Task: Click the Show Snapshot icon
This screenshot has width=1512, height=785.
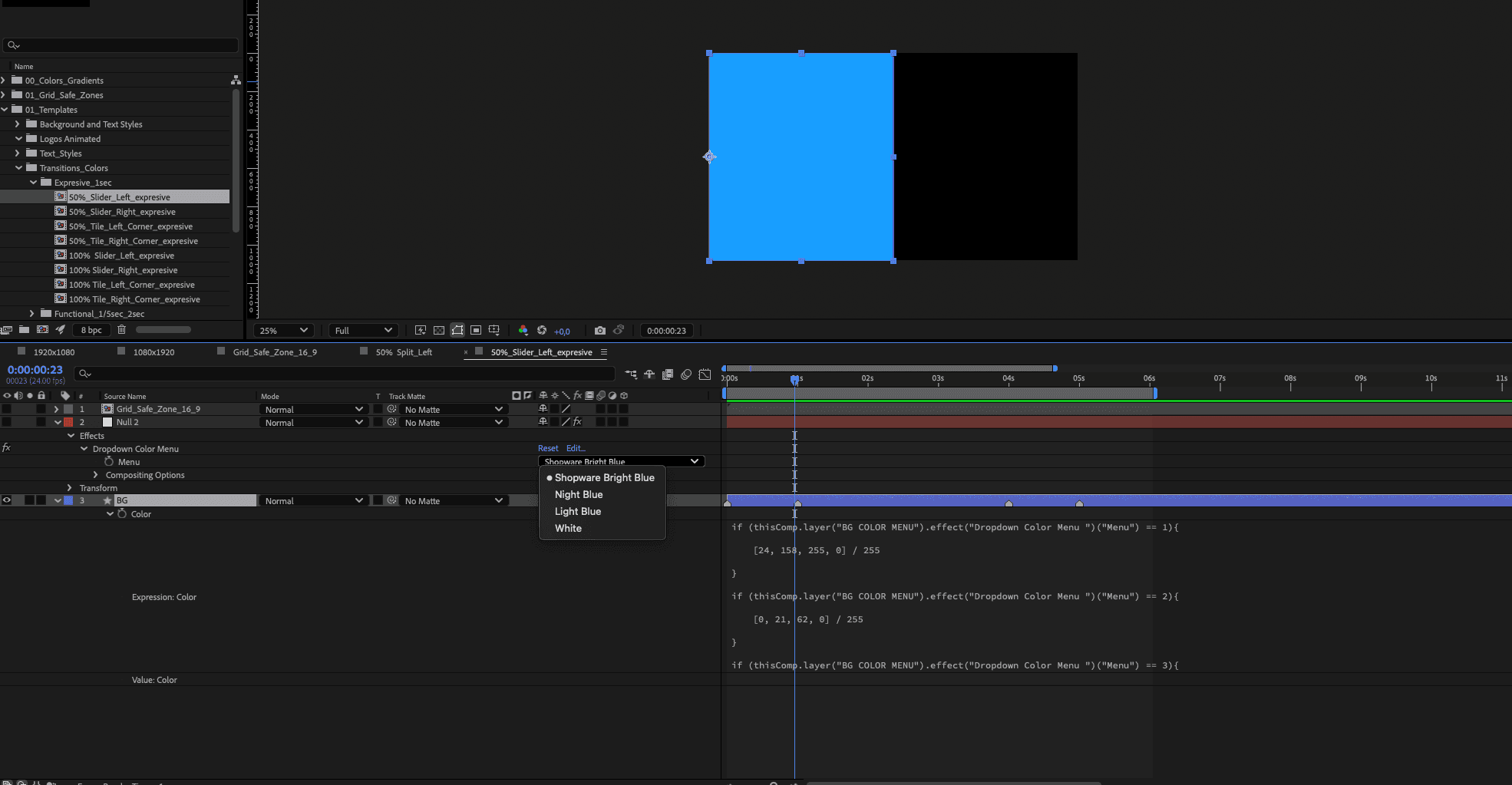Action: pyautogui.click(x=619, y=331)
